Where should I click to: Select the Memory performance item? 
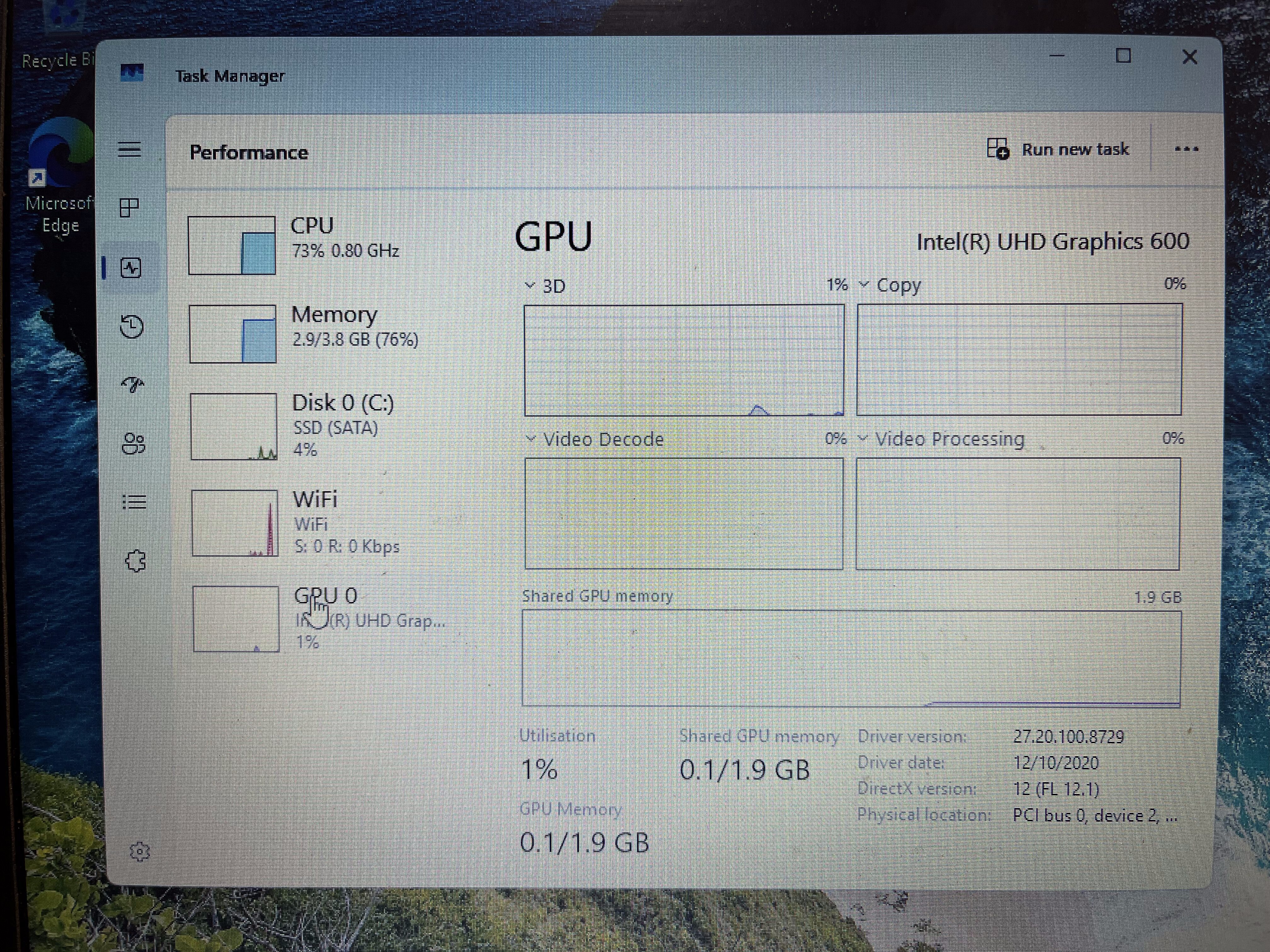(322, 333)
